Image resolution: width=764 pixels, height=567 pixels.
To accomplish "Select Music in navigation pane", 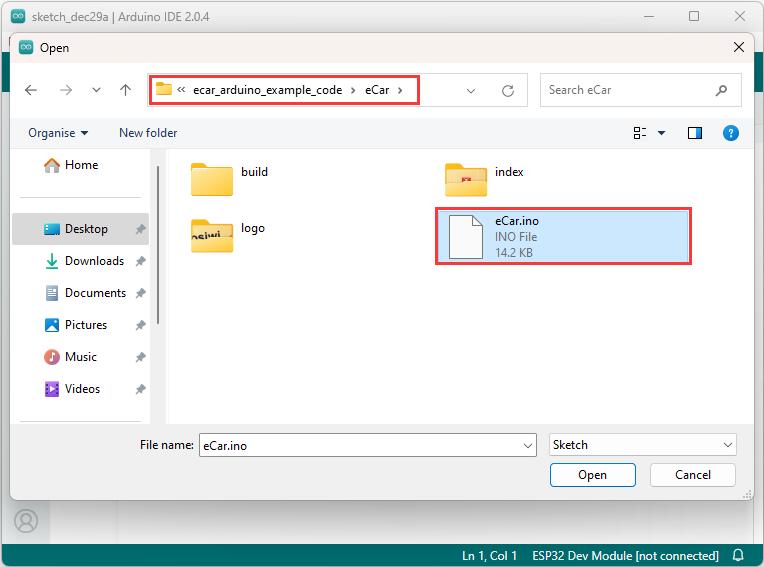I will coord(70,357).
